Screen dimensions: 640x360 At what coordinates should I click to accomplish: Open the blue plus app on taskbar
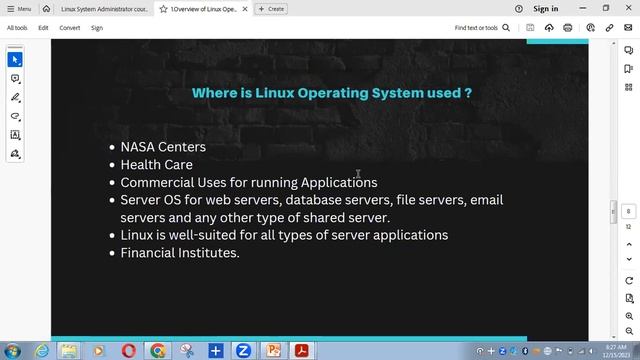coord(216,351)
